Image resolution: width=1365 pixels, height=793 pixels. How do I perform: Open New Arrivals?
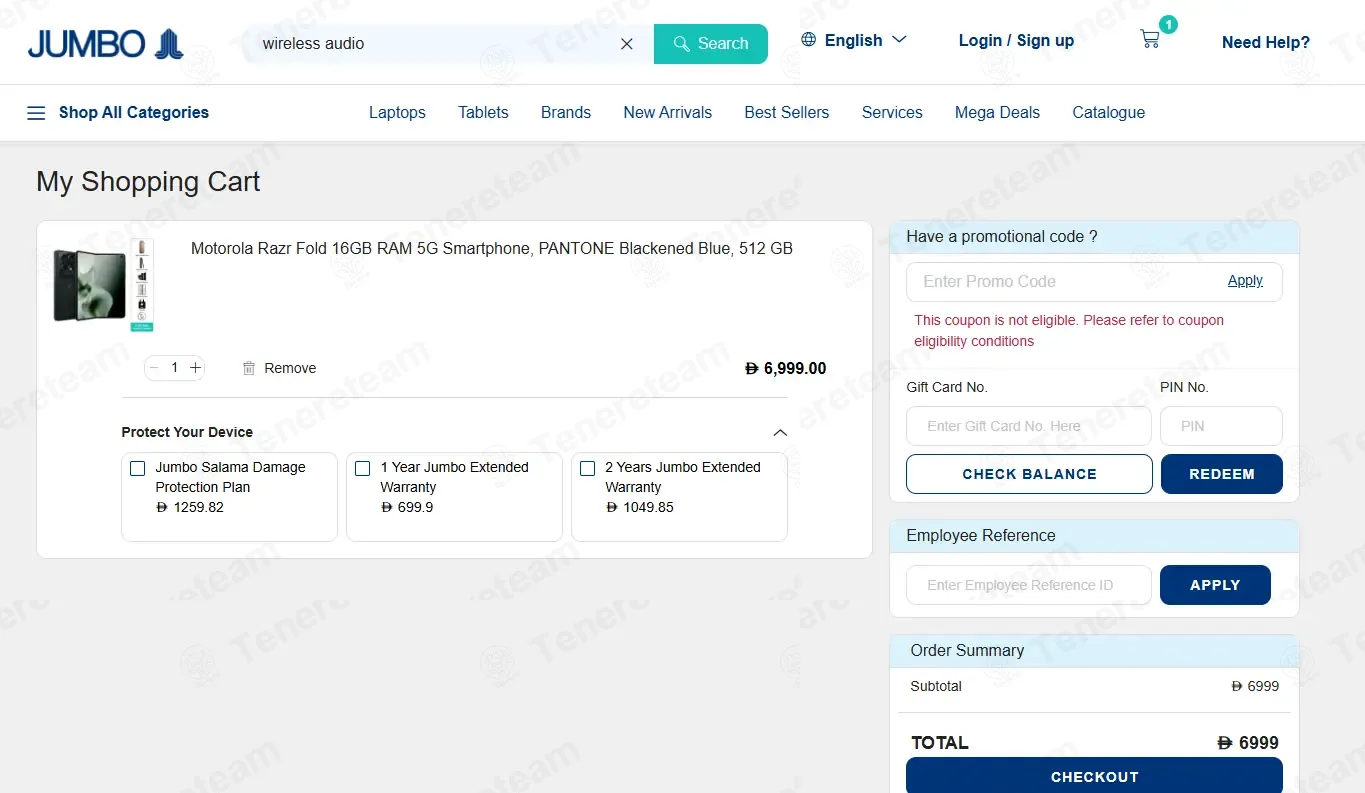[668, 113]
